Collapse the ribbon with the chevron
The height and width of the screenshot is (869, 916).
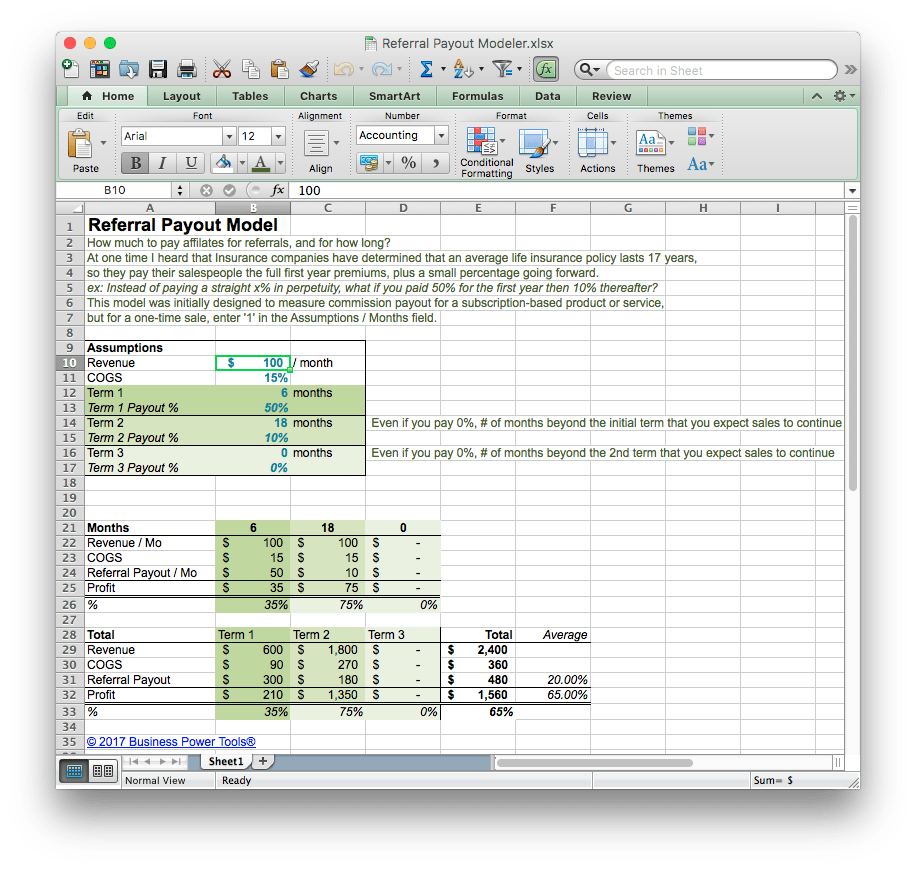pyautogui.click(x=817, y=96)
